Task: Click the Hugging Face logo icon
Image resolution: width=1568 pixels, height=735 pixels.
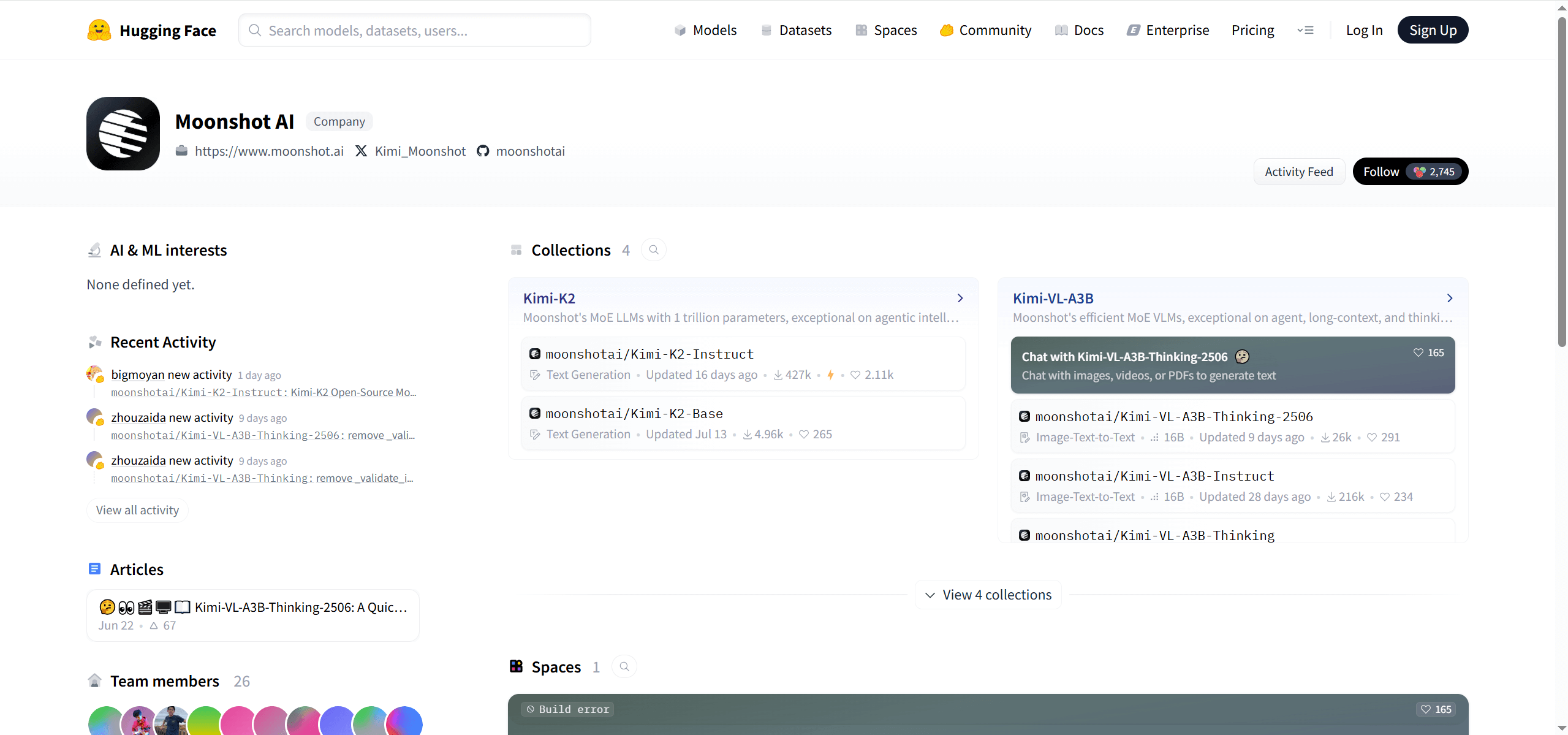Action: (99, 30)
